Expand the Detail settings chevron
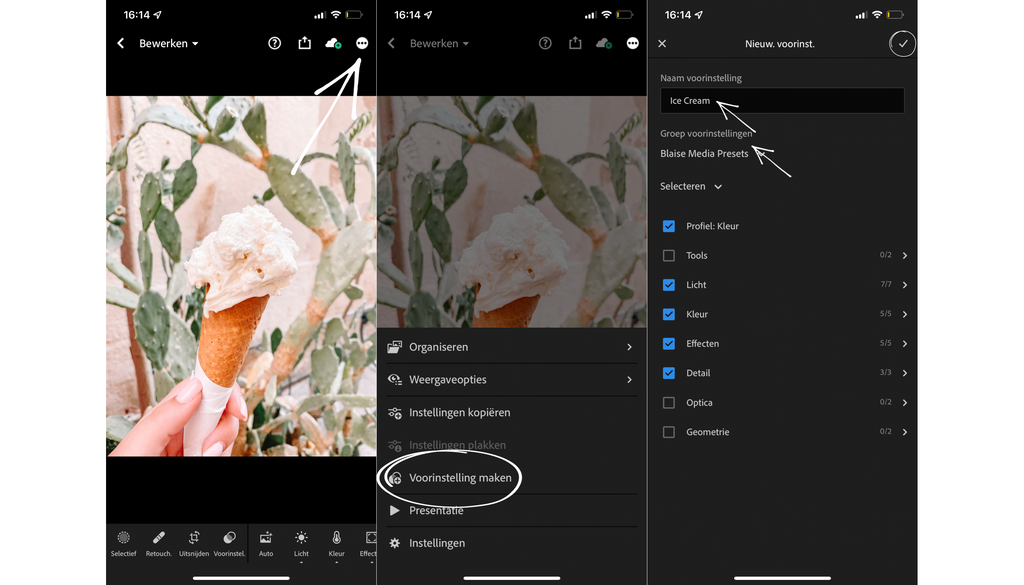This screenshot has height=585, width=1024. [905, 373]
